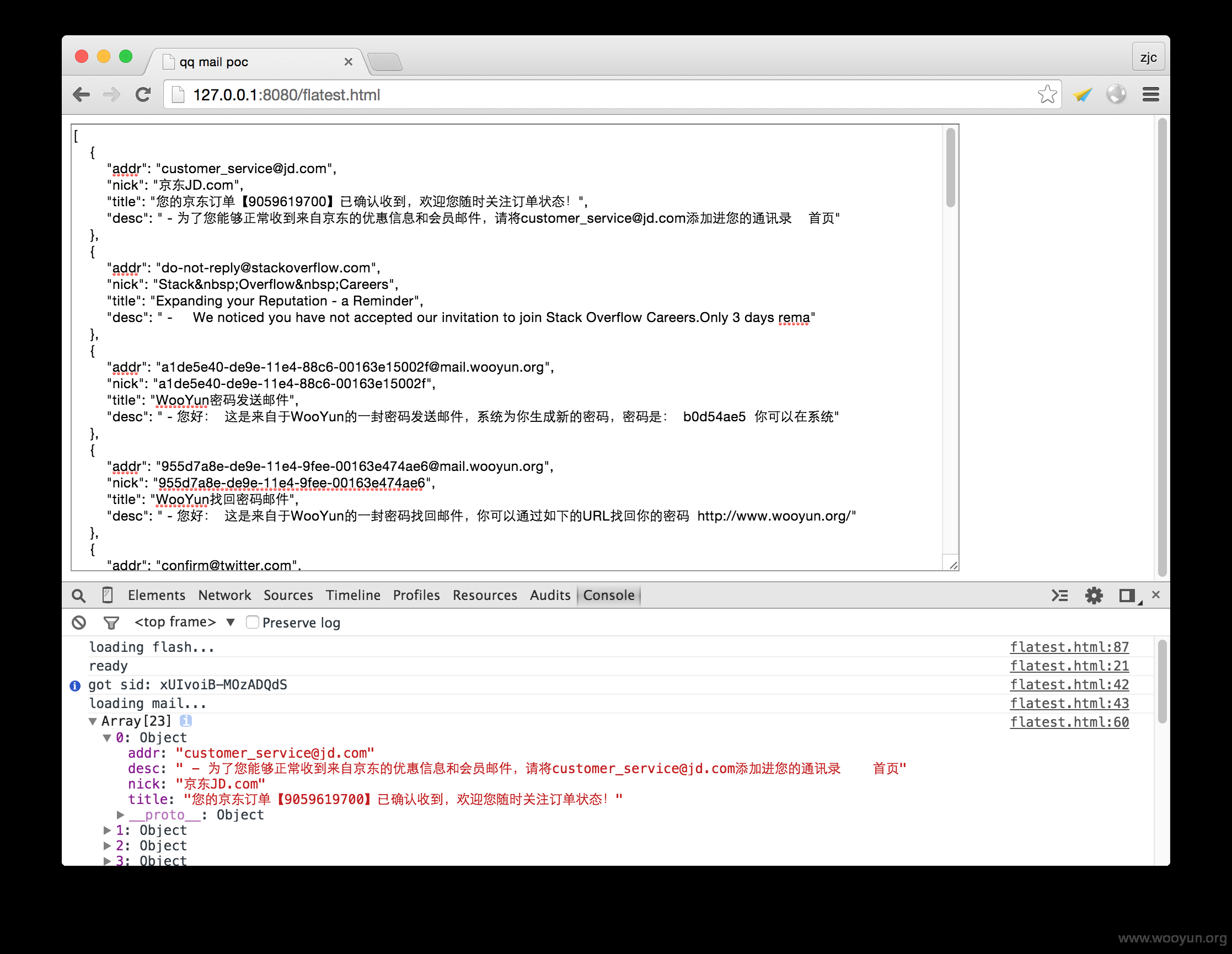Image resolution: width=1232 pixels, height=954 pixels.
Task: Close the qq mail poc tab
Action: click(349, 62)
